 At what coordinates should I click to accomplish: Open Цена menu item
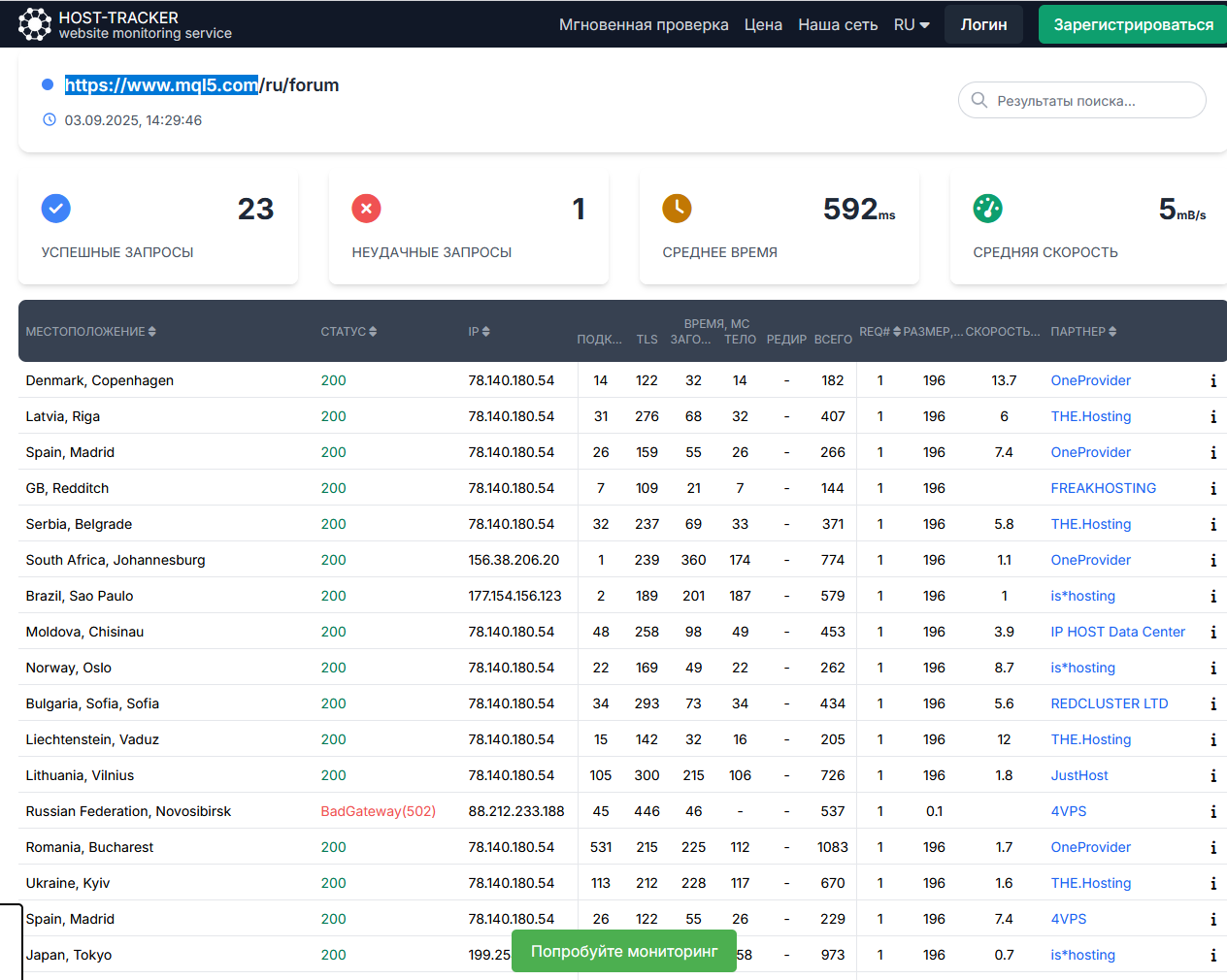tap(763, 24)
